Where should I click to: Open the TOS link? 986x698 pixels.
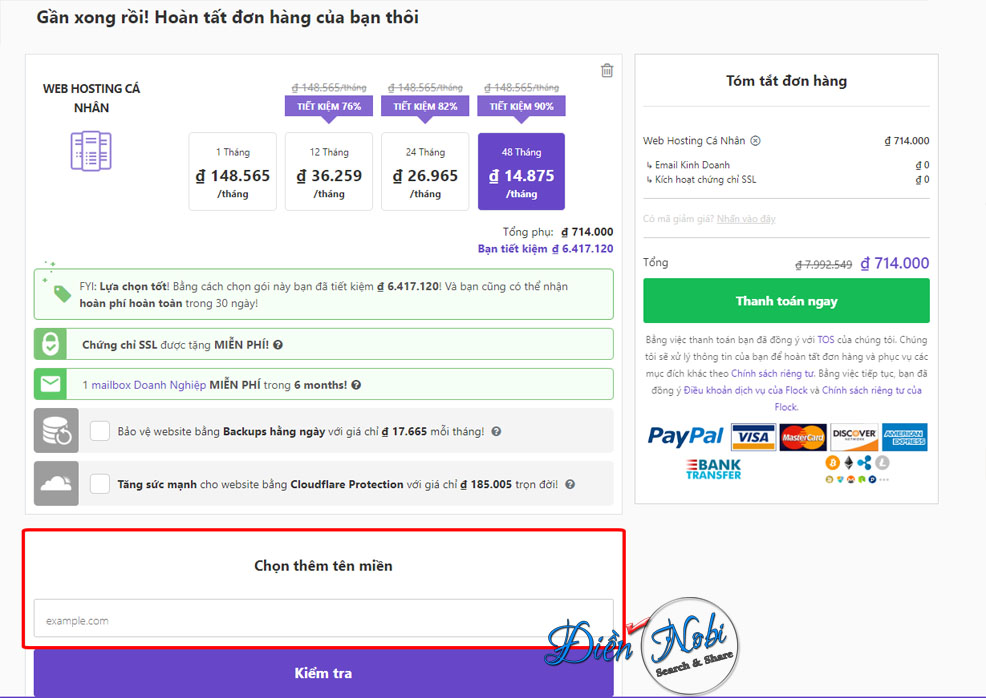pos(826,340)
